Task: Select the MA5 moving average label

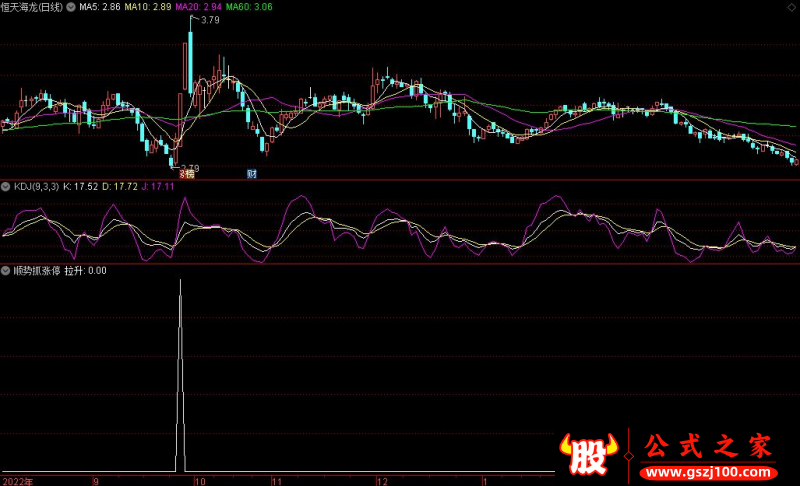Action: [100, 7]
